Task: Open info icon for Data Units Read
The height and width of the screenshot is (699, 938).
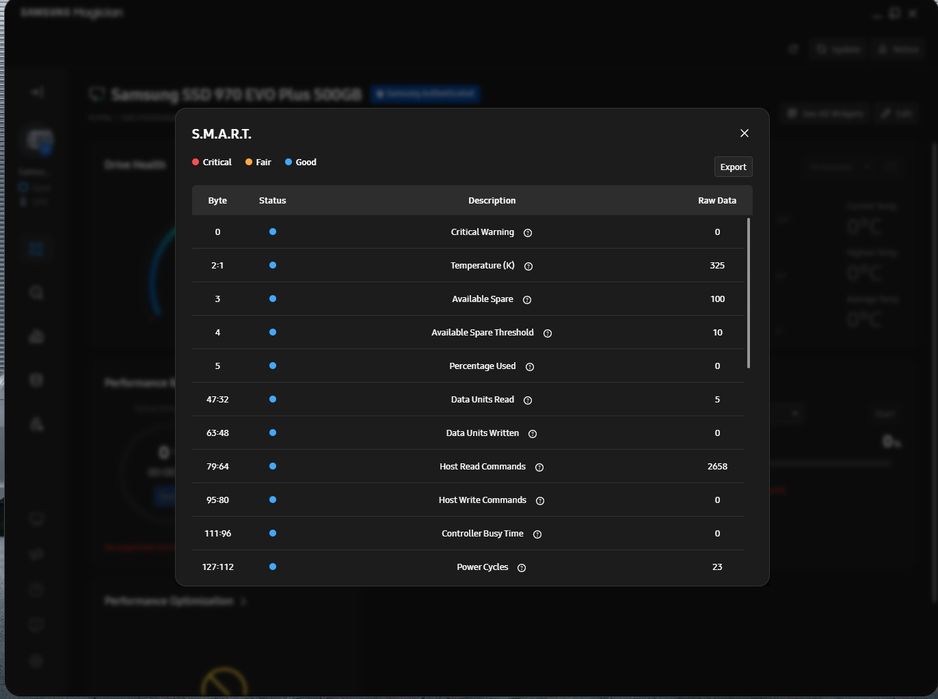Action: [528, 400]
